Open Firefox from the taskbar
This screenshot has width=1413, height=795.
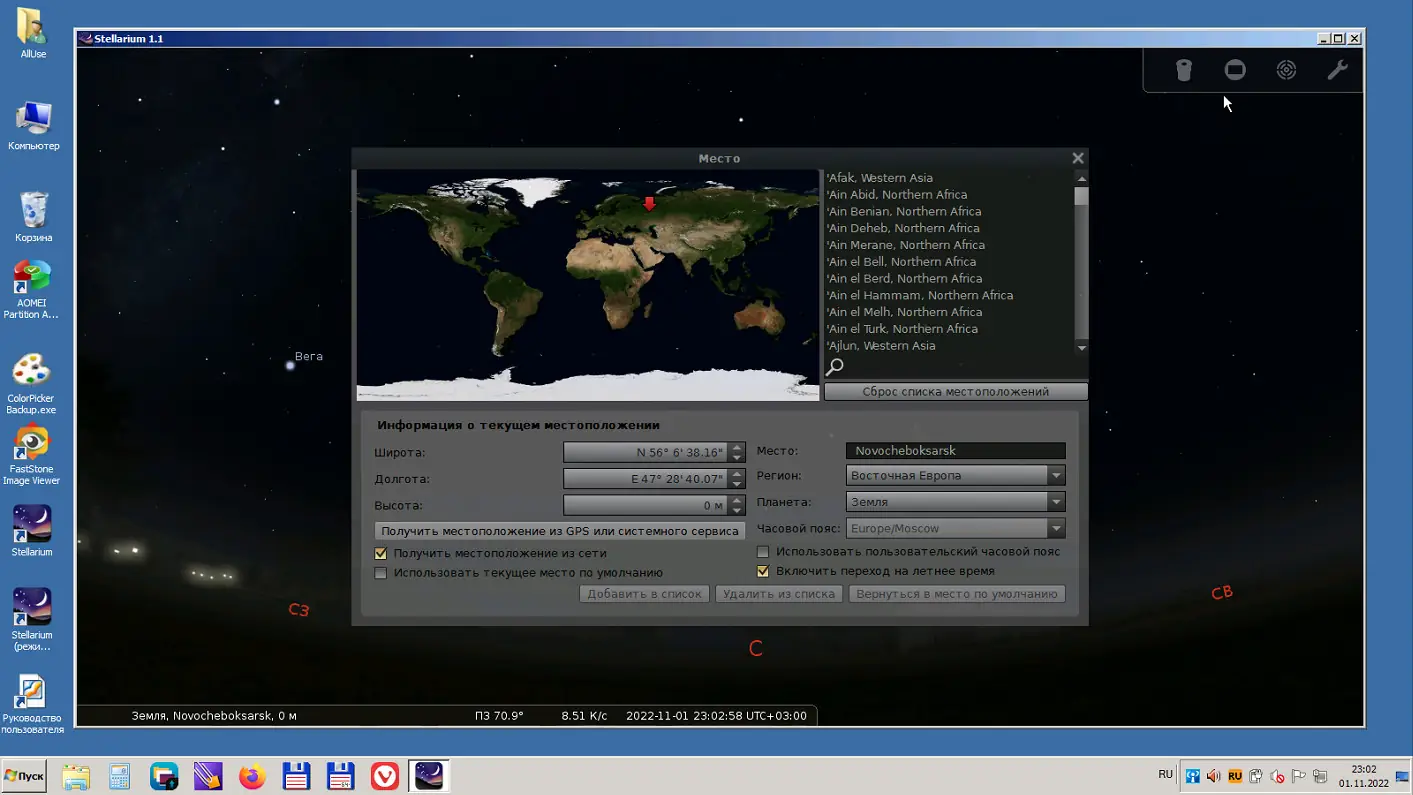tap(252, 776)
